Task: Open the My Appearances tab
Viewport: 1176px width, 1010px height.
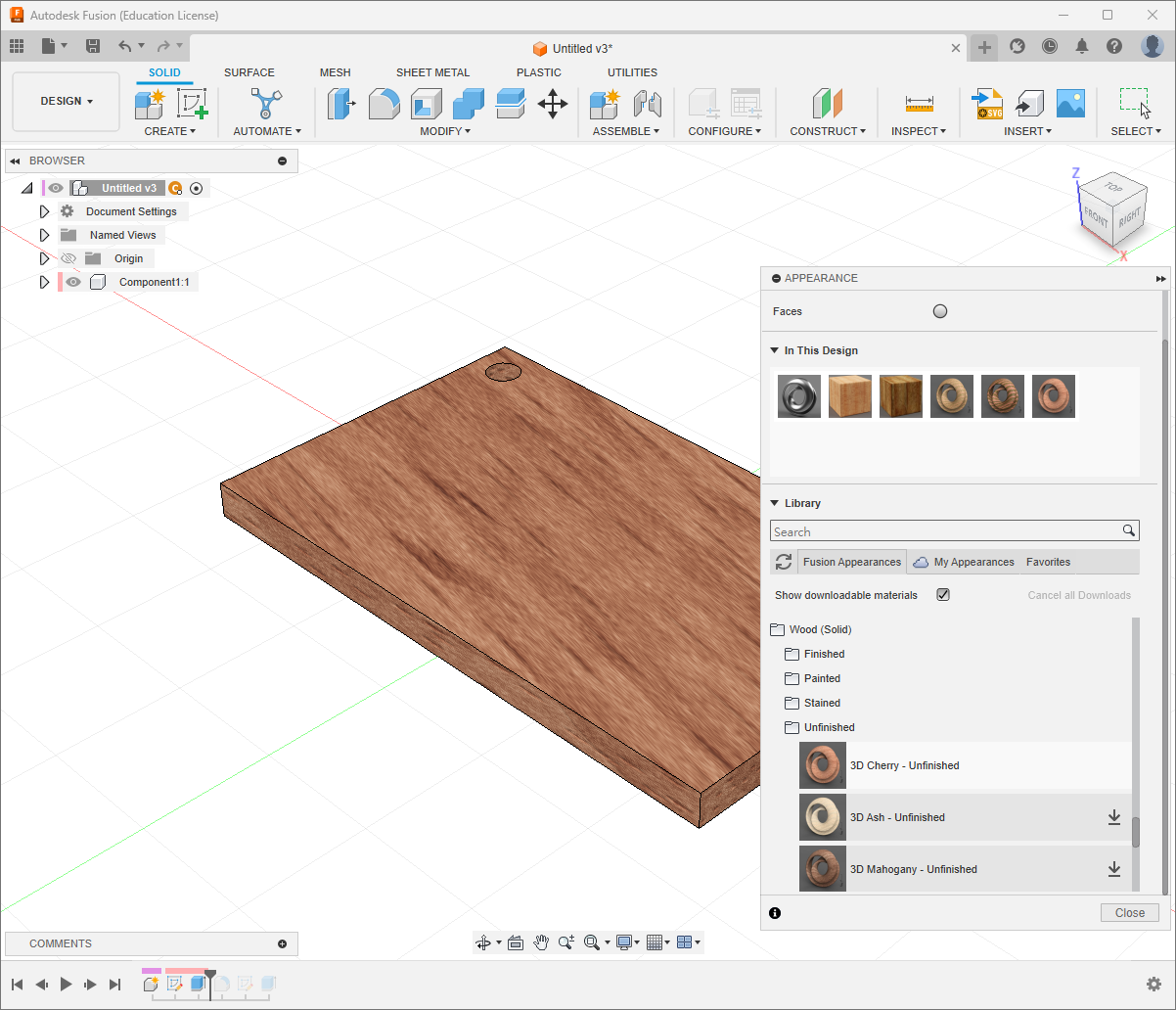Action: click(x=973, y=562)
